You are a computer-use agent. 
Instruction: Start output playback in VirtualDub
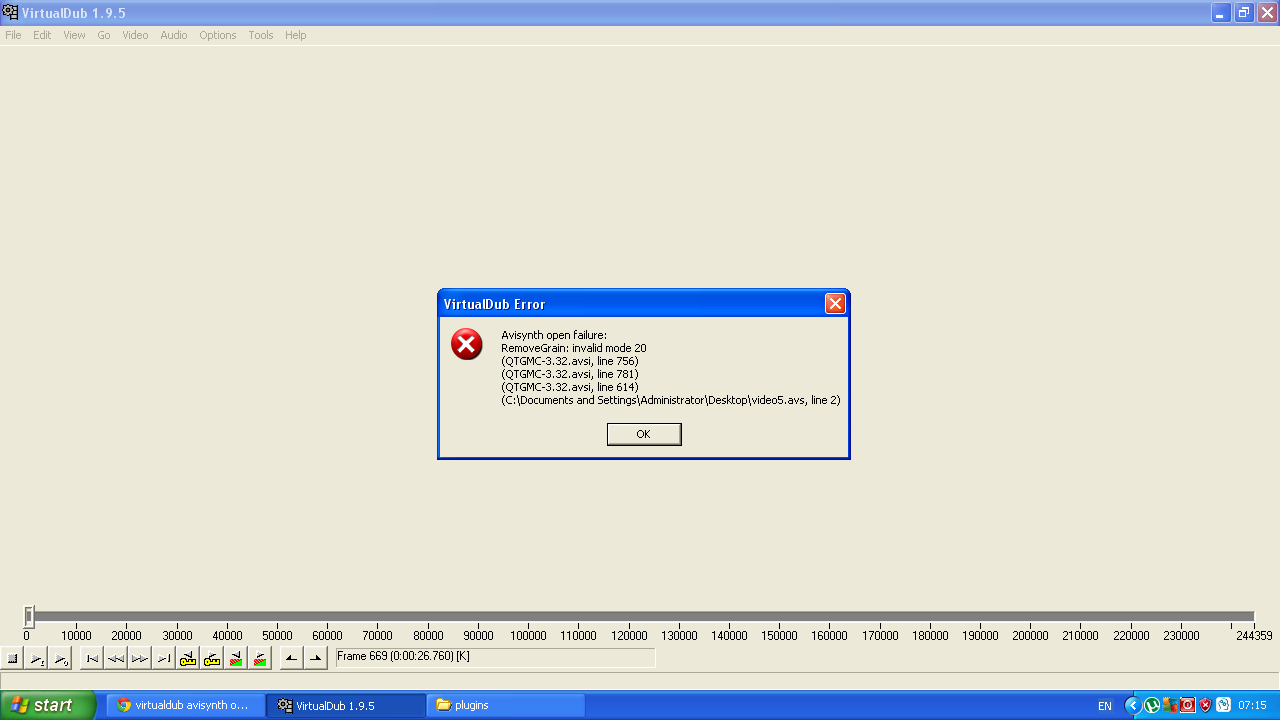coord(60,658)
